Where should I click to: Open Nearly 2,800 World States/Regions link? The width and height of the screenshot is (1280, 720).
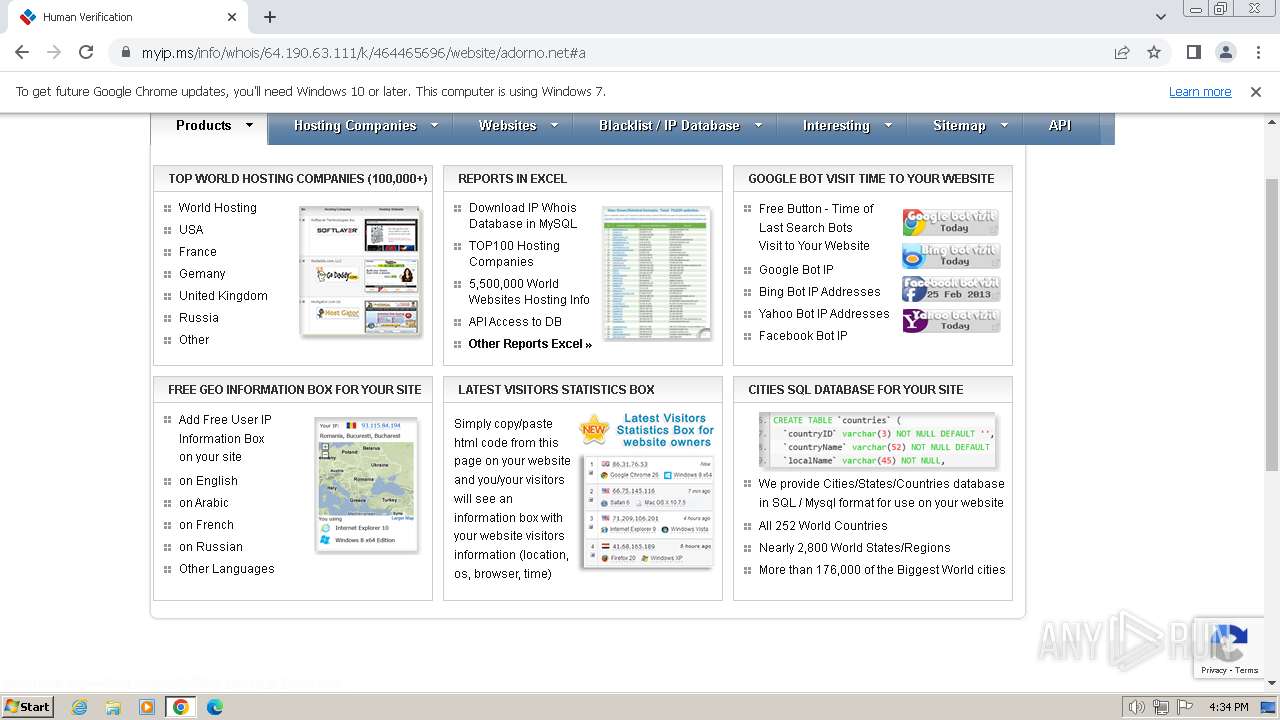[855, 548]
